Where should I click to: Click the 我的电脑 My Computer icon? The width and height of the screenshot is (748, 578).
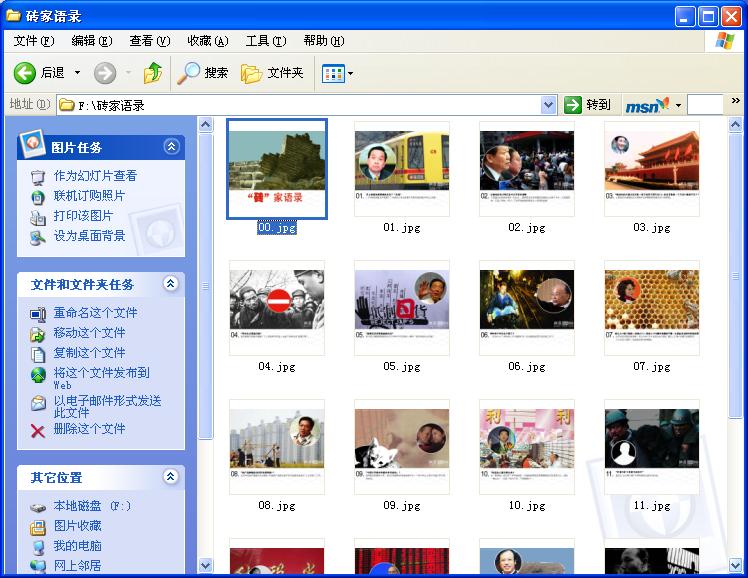38,547
